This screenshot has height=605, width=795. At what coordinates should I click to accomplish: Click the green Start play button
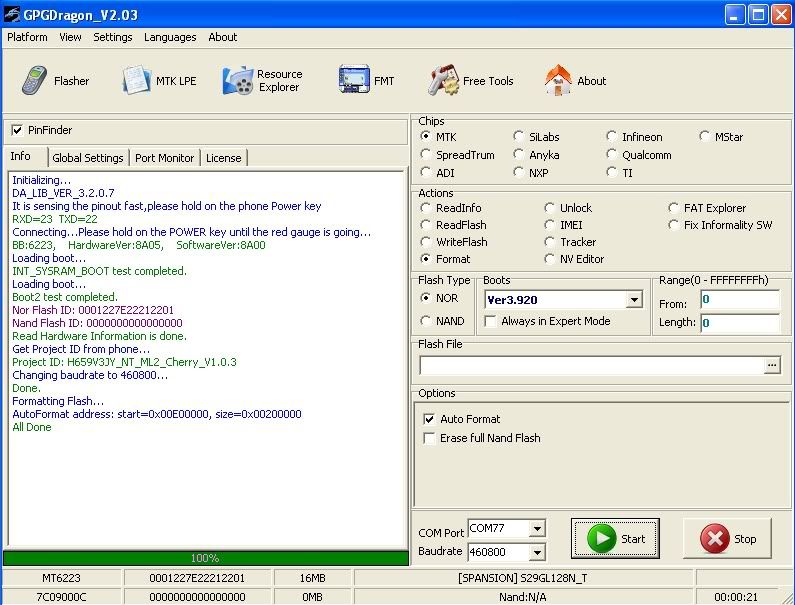point(616,538)
